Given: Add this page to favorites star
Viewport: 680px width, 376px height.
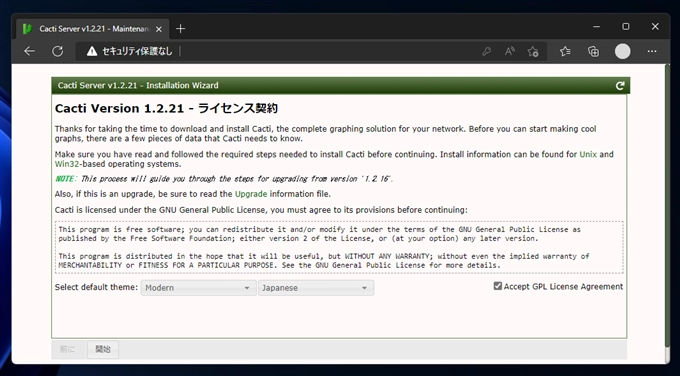Looking at the screenshot, I should [533, 52].
